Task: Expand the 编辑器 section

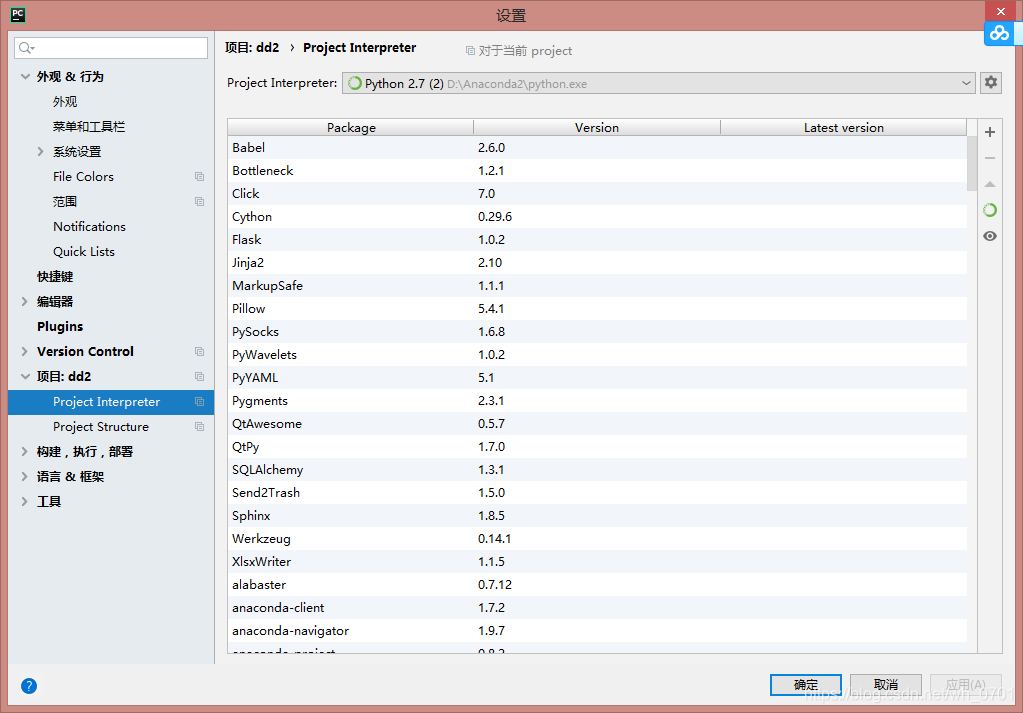Action: (x=25, y=301)
